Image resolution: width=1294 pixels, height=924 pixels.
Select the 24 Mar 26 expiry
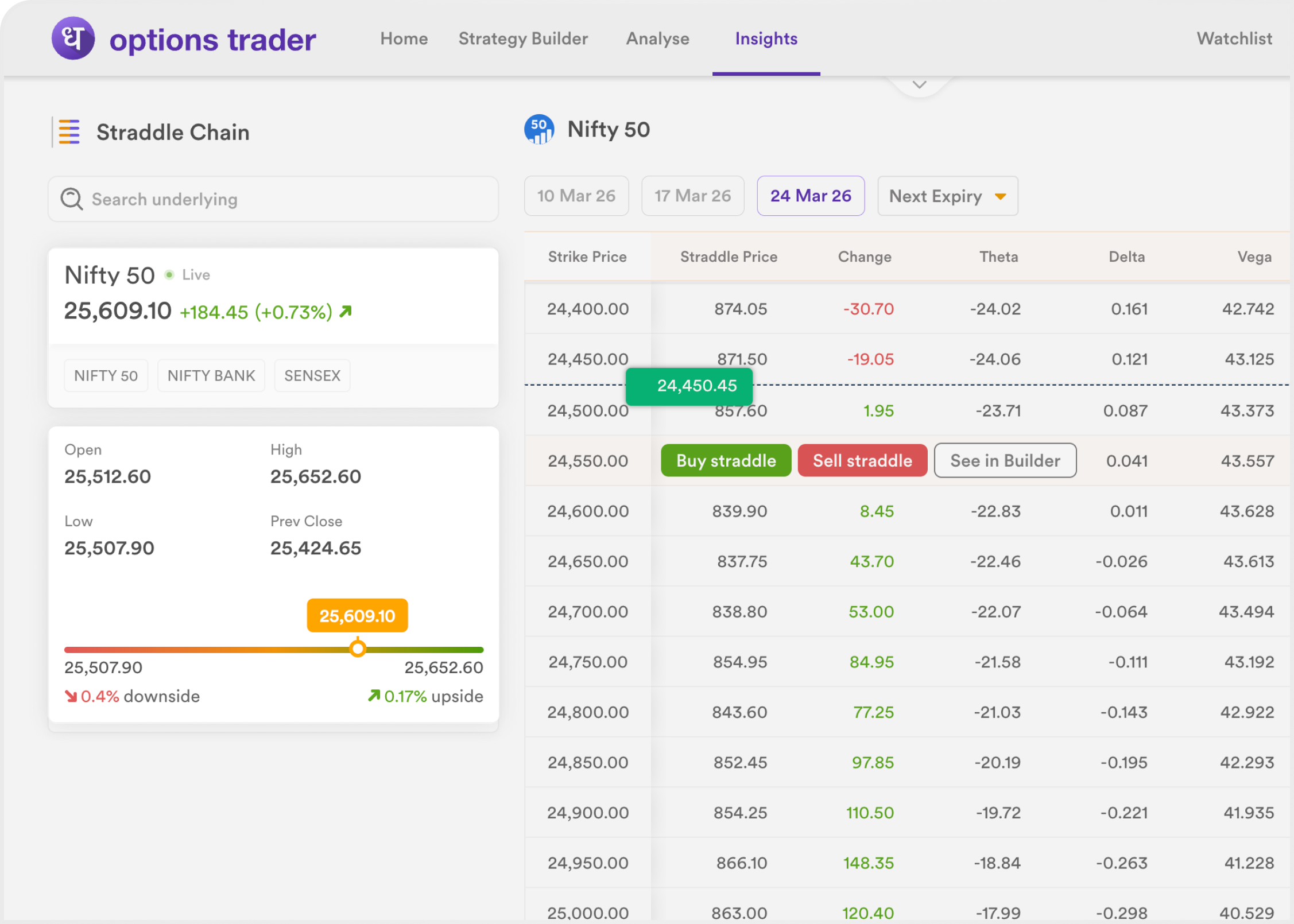pos(810,196)
